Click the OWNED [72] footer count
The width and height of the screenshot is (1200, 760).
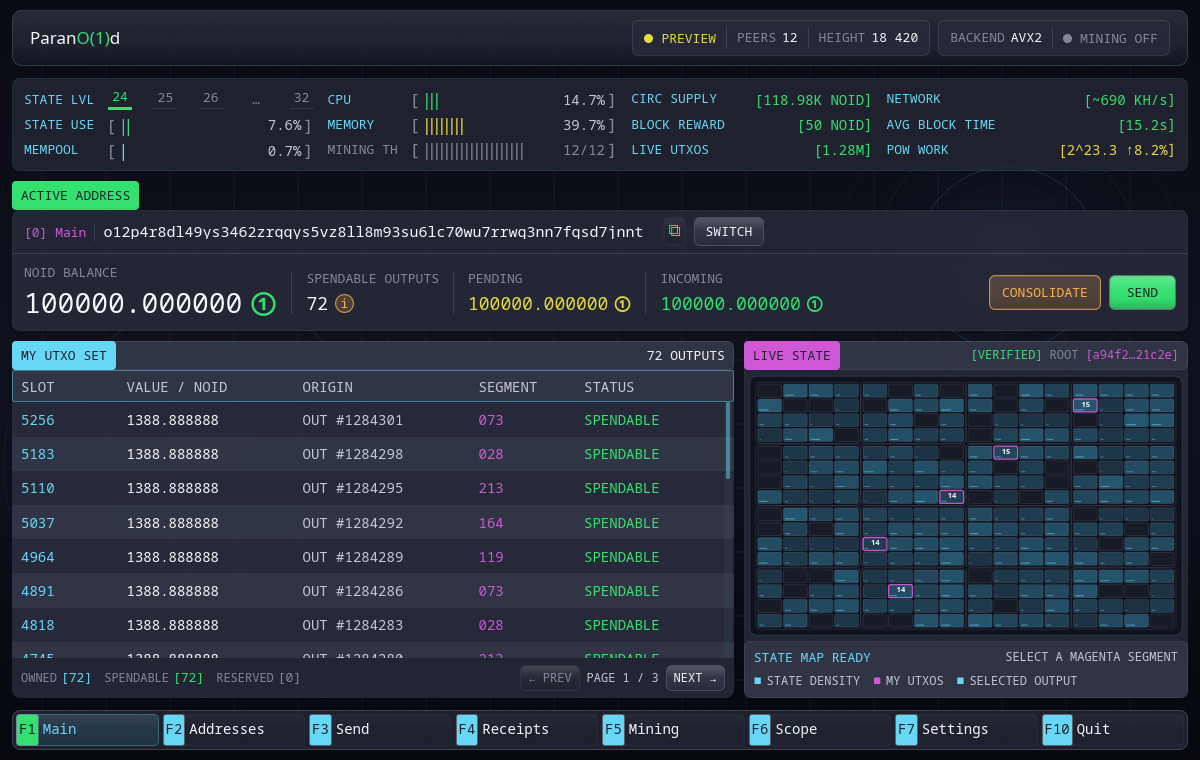(x=56, y=678)
